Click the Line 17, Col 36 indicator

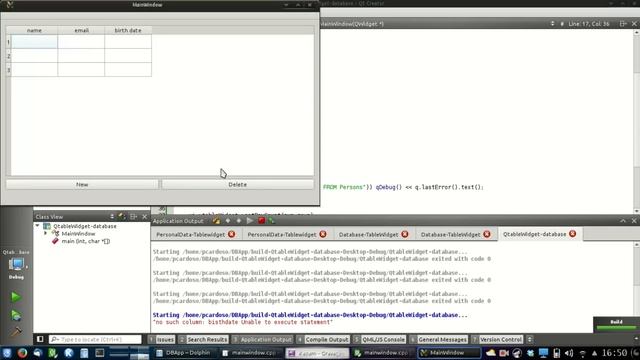[589, 24]
